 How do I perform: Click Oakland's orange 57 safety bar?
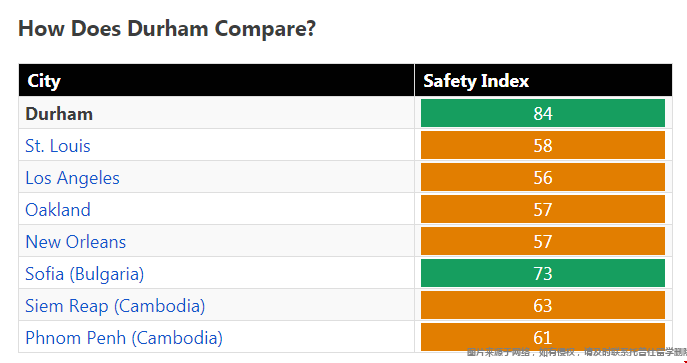(x=543, y=209)
